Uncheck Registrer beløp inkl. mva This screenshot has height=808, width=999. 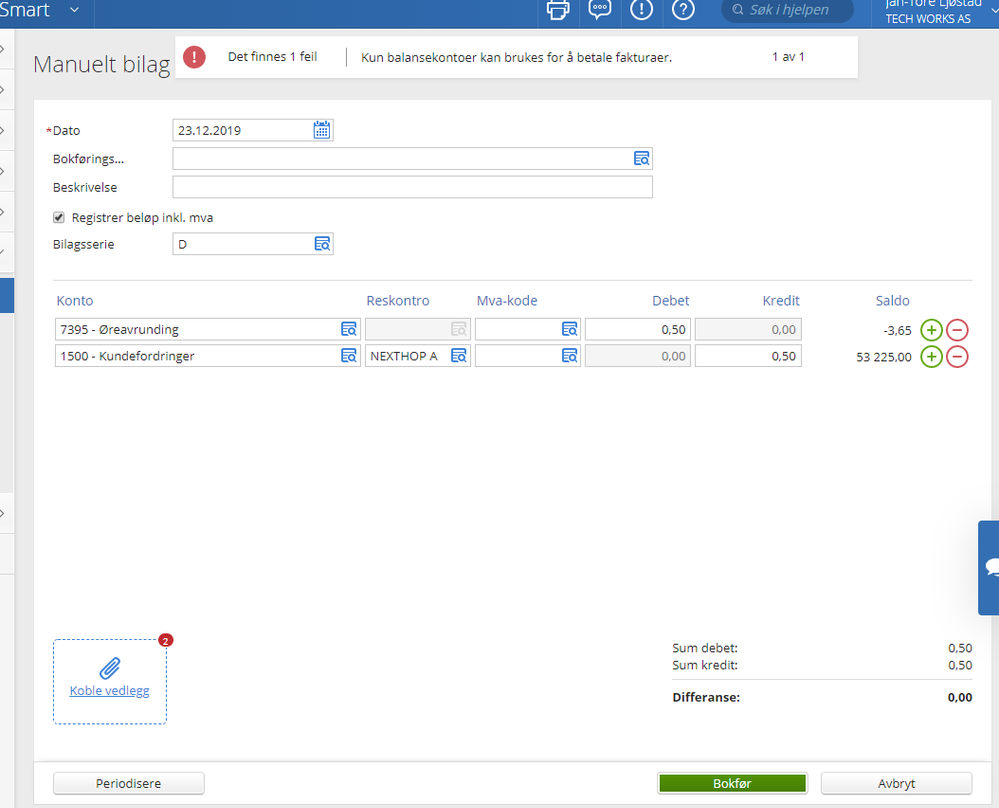[x=59, y=218]
